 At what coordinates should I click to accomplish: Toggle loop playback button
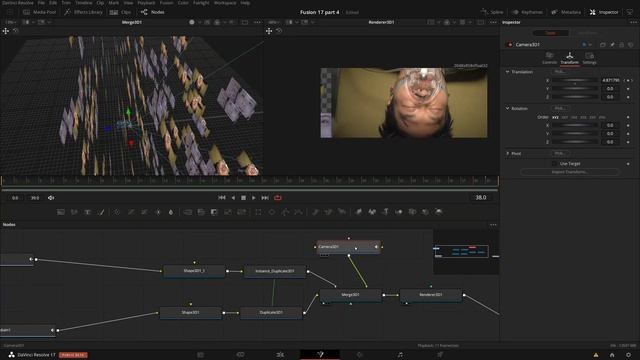tap(278, 198)
